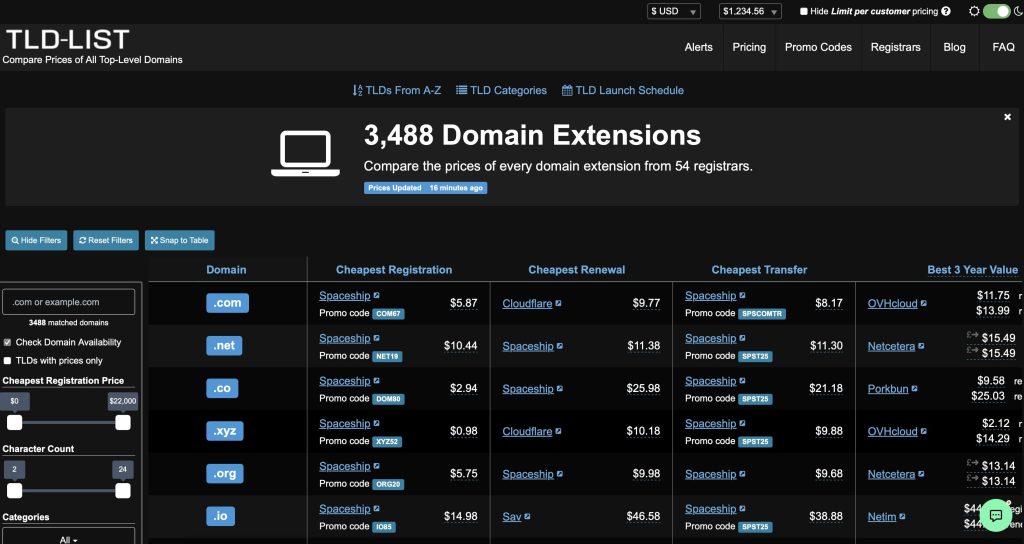Check TLDs with prices only
The image size is (1024, 544).
8,361
